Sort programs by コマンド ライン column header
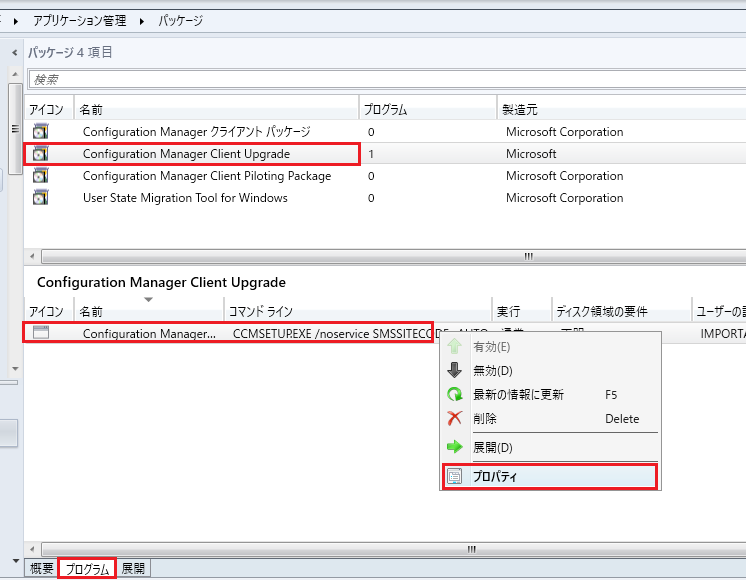The height and width of the screenshot is (580, 746). 358,311
